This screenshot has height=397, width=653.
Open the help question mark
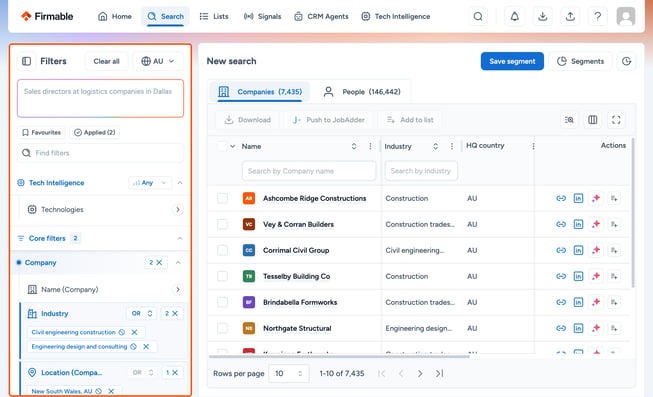(x=598, y=17)
